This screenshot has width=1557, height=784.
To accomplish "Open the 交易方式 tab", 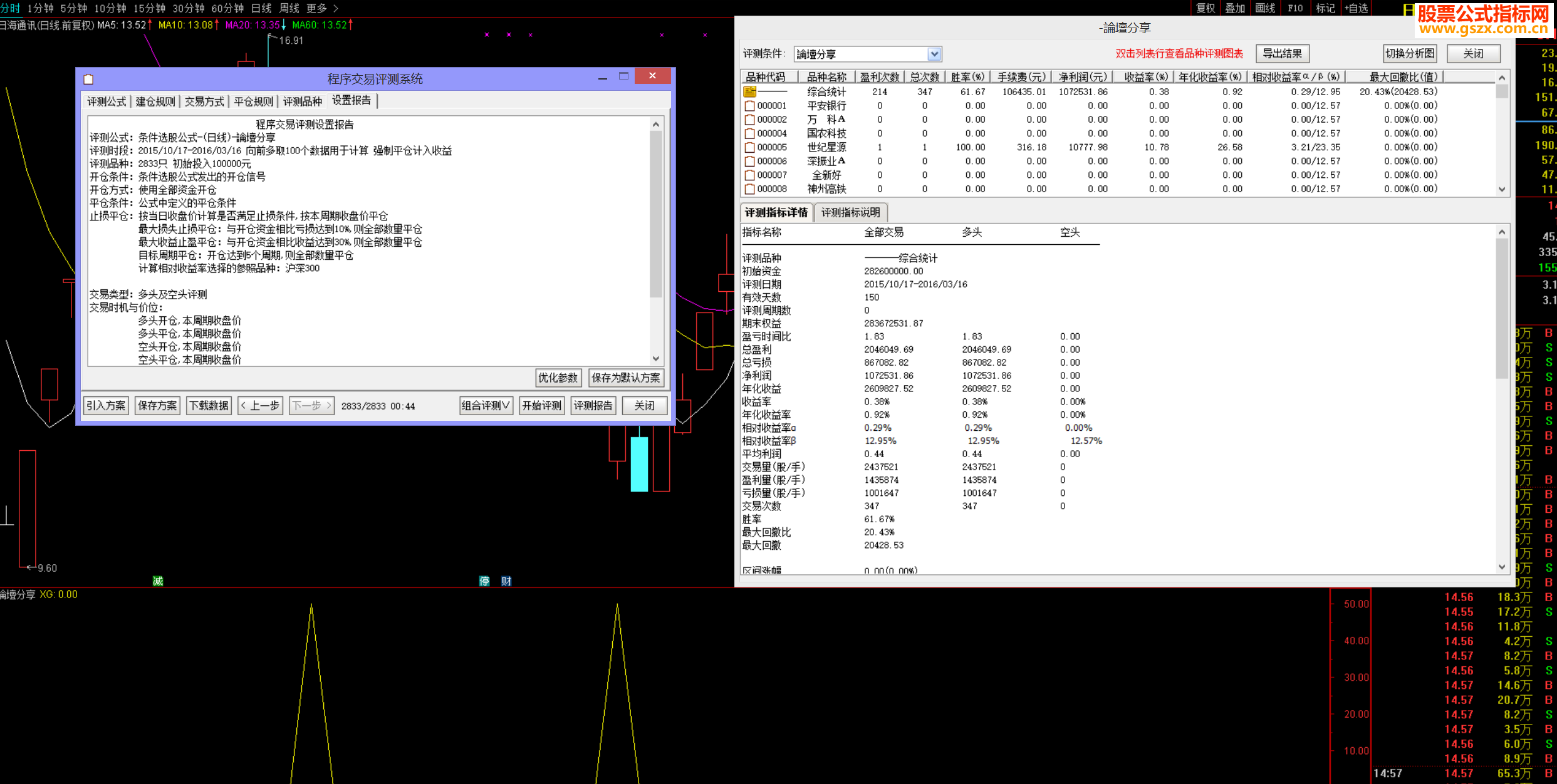I will (x=204, y=101).
